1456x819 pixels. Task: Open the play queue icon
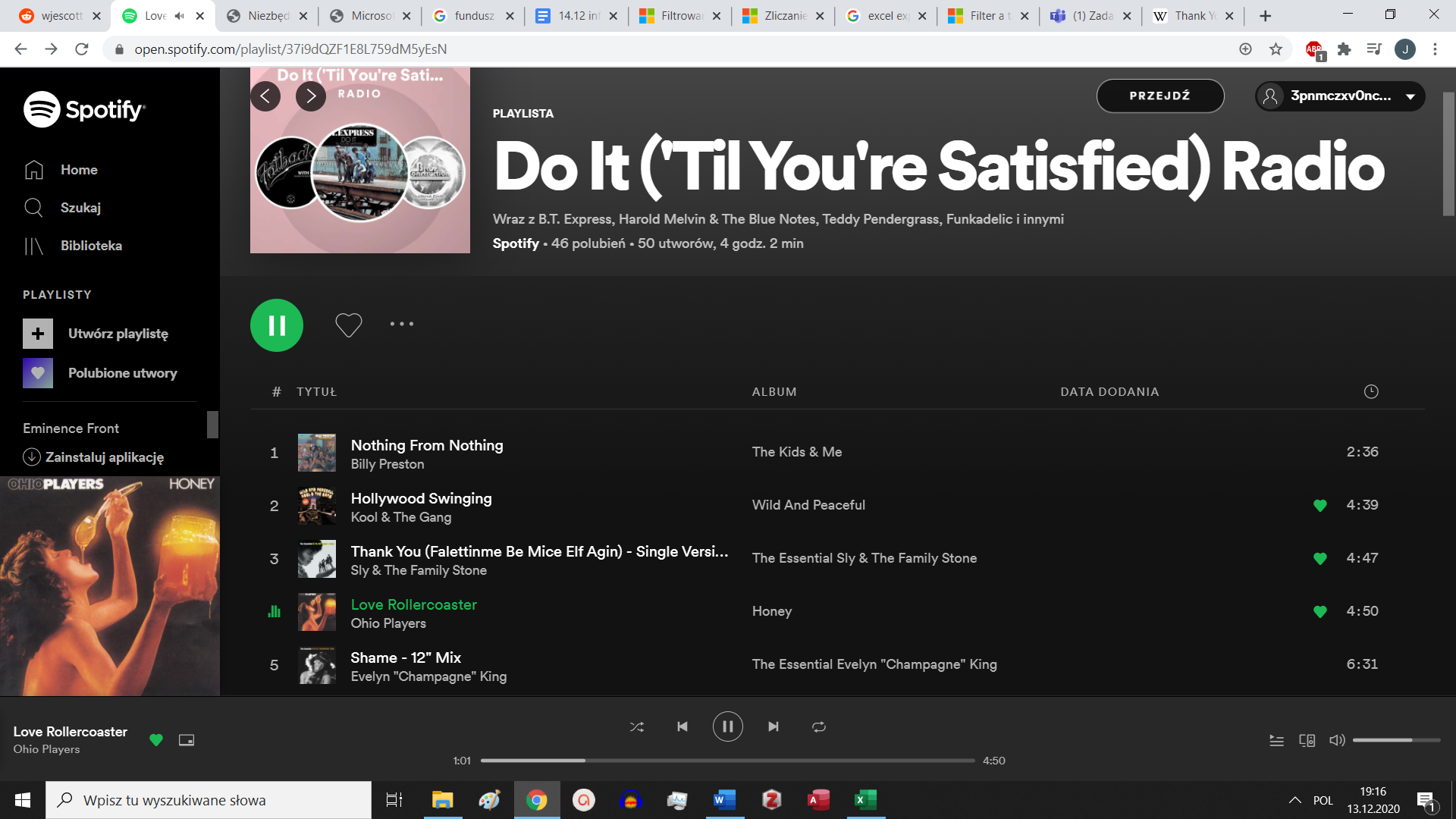click(x=1277, y=740)
